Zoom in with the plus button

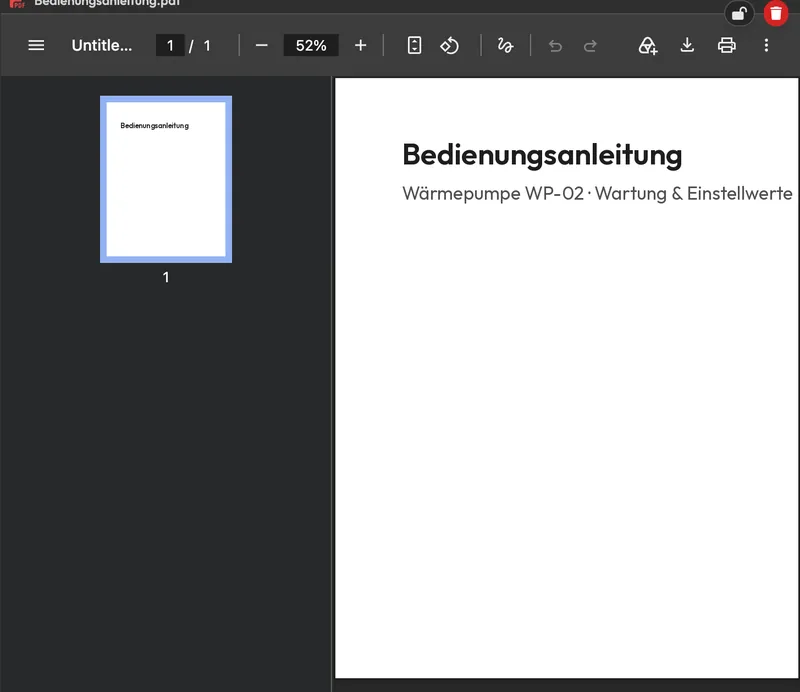coord(360,45)
